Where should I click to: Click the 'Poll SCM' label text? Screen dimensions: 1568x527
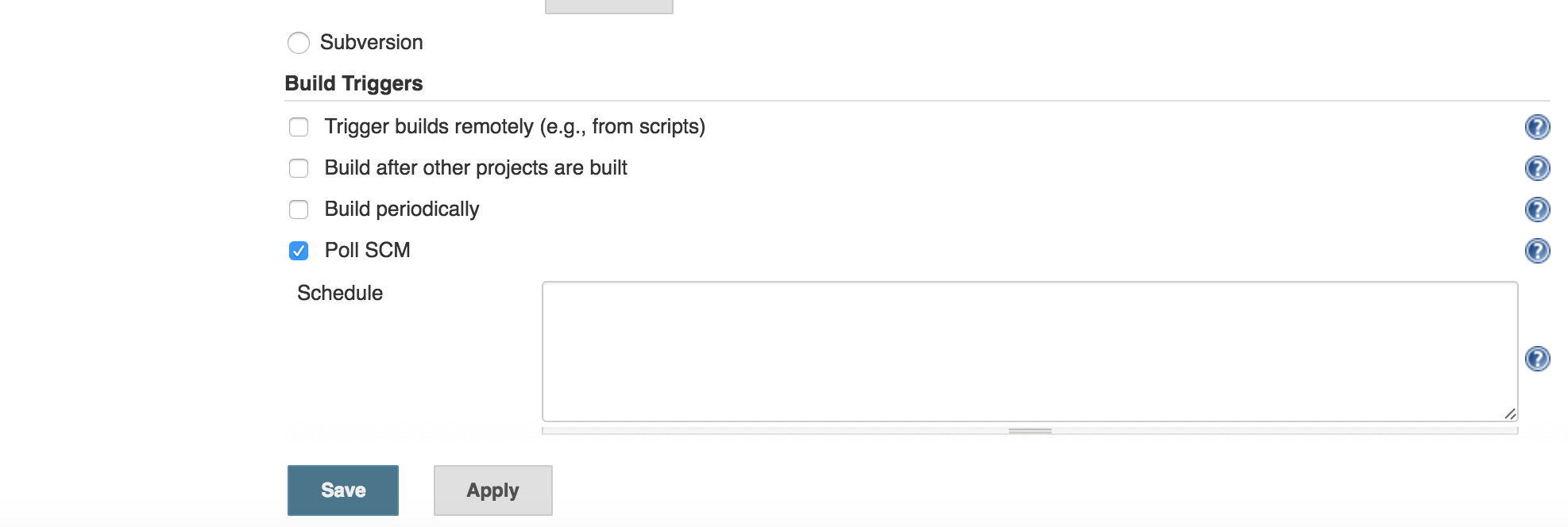coord(368,250)
